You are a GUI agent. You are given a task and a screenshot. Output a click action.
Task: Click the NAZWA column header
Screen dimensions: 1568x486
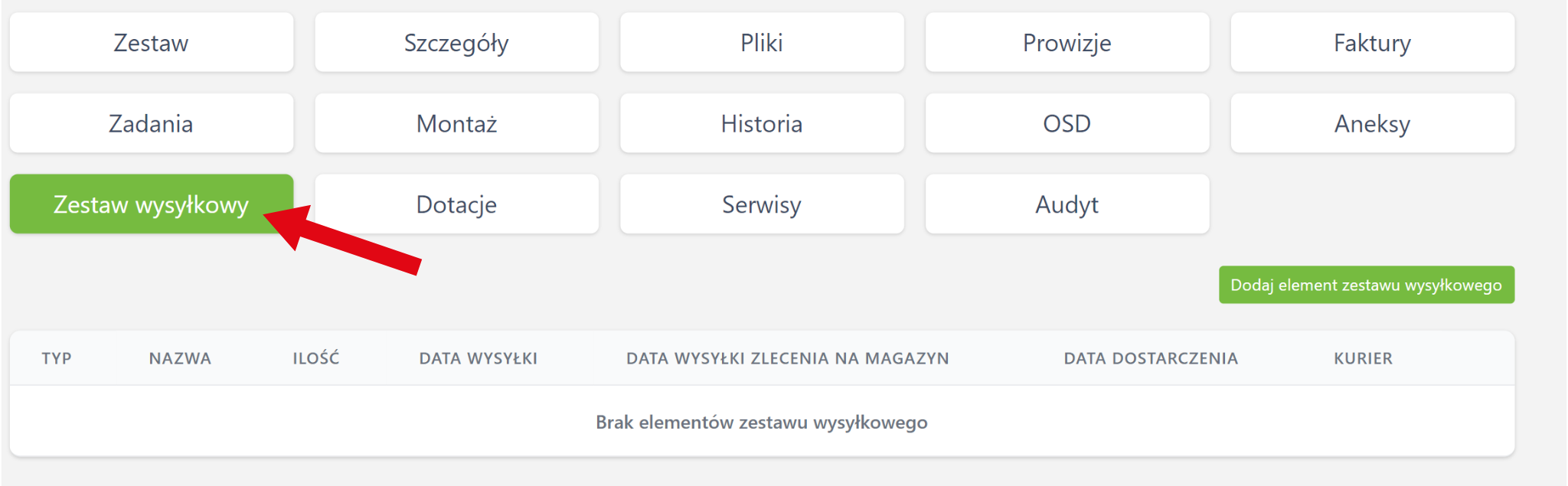point(180,358)
